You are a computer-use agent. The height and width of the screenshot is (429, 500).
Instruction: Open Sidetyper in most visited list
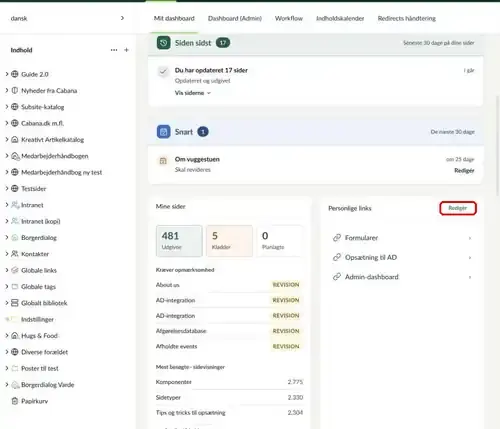(x=229, y=397)
